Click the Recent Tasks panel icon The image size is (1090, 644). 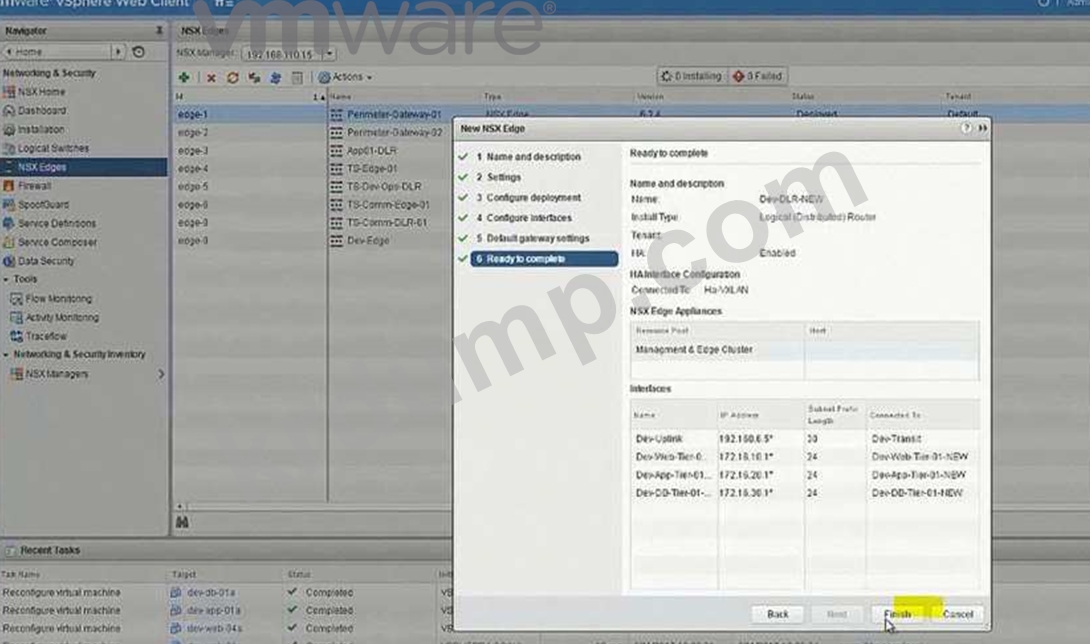click(x=10, y=550)
